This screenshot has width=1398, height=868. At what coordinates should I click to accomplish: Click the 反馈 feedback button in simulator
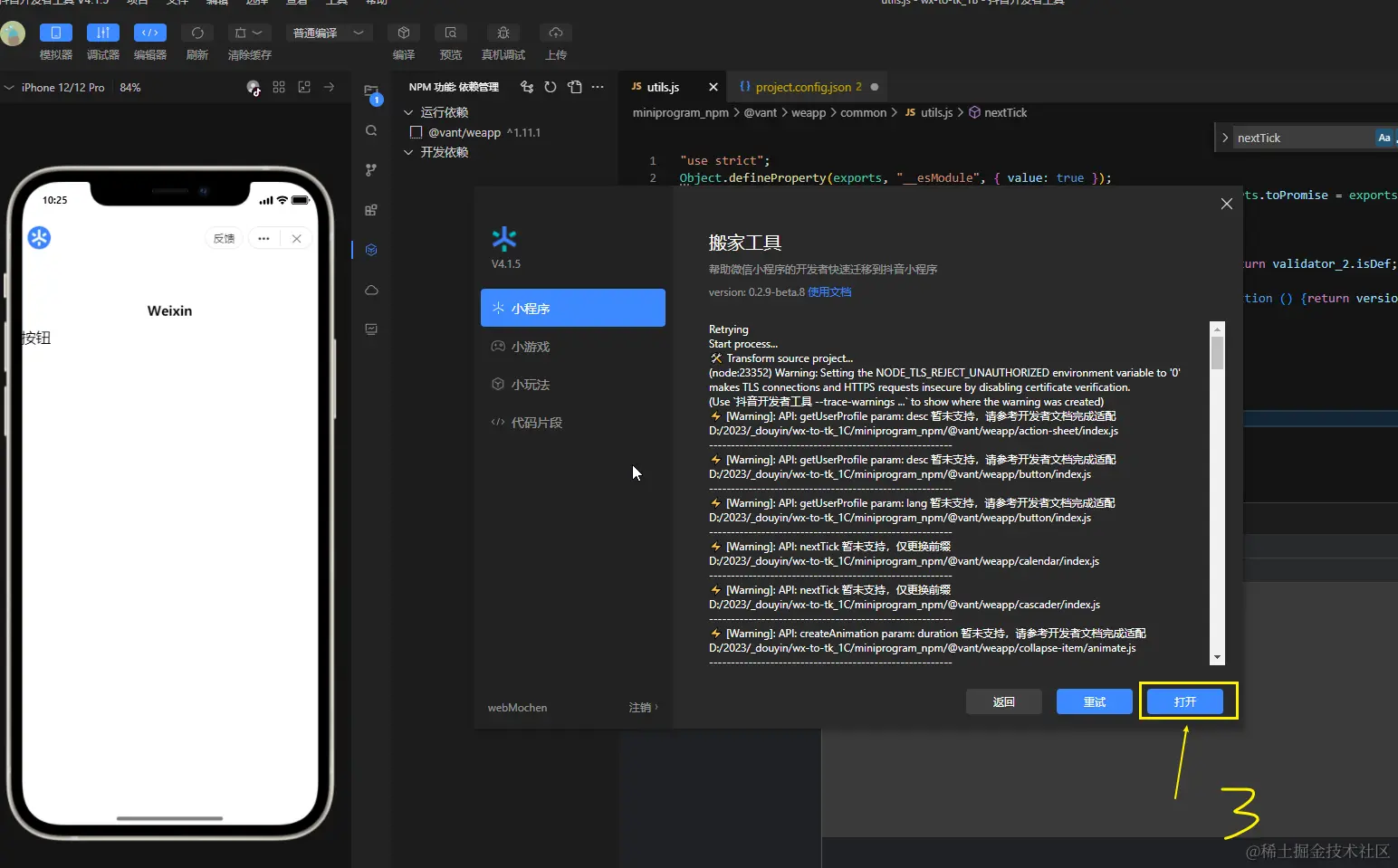[x=224, y=238]
